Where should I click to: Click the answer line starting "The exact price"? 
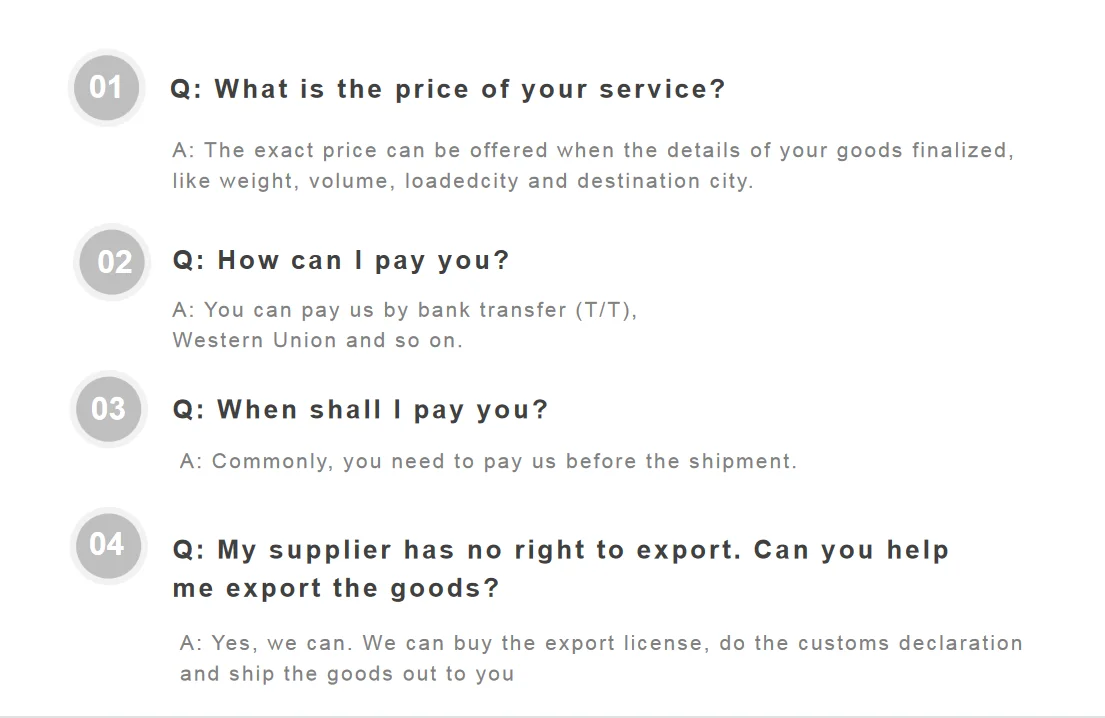[593, 151]
